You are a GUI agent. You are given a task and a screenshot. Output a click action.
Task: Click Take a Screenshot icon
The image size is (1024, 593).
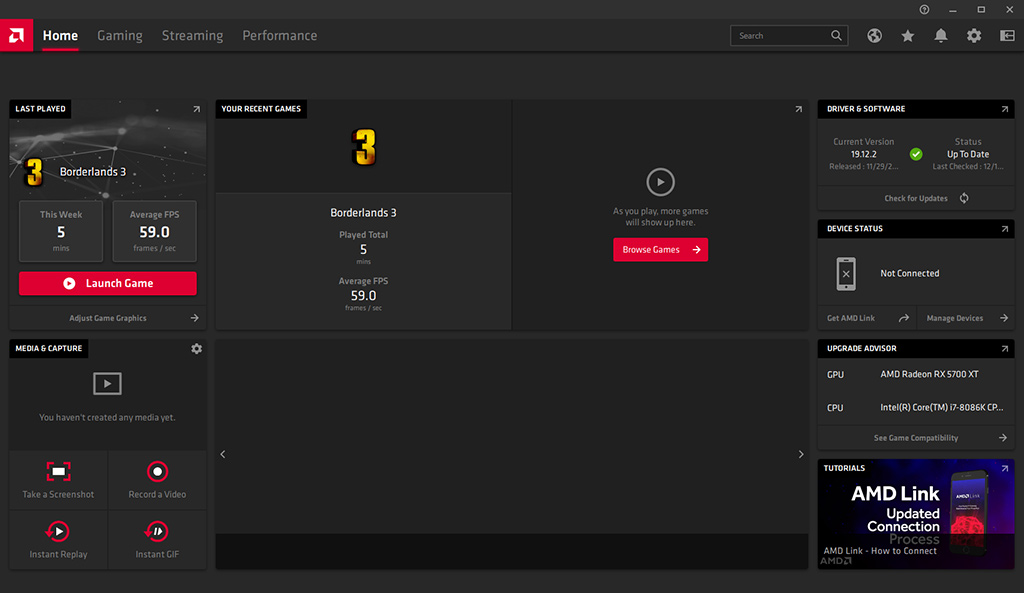click(x=58, y=472)
